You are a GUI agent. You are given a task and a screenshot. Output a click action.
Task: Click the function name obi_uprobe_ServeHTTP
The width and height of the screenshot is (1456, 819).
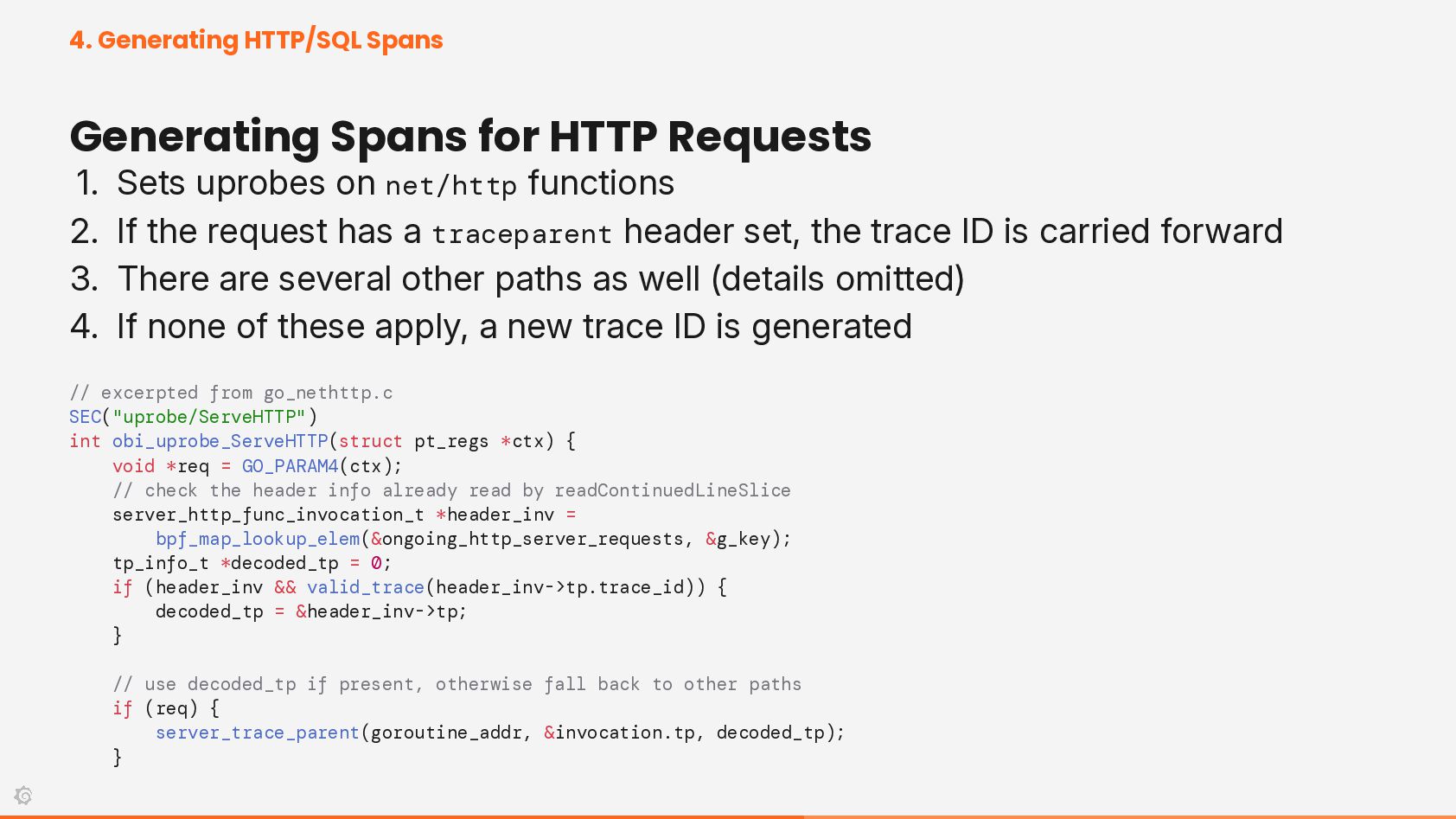[x=220, y=441]
